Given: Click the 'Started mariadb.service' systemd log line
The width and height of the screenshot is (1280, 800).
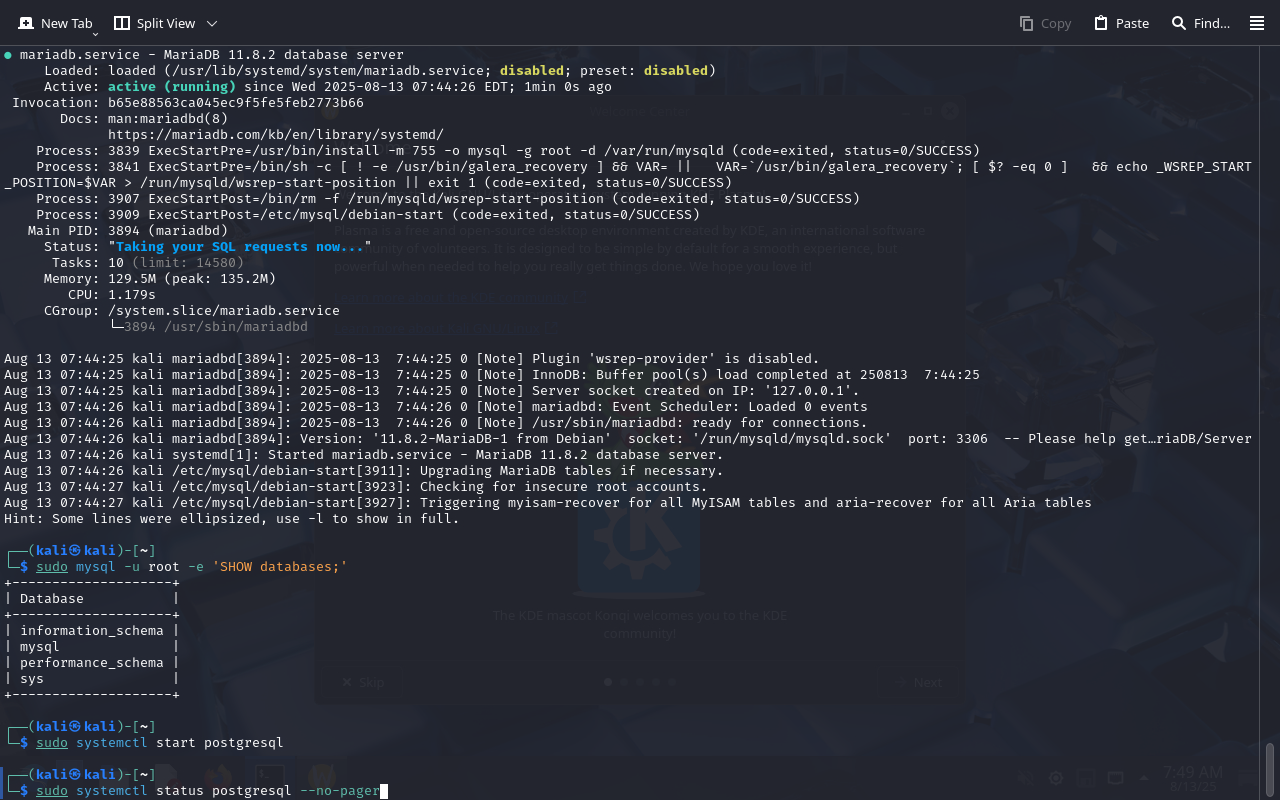Looking at the screenshot, I should coord(364,455).
